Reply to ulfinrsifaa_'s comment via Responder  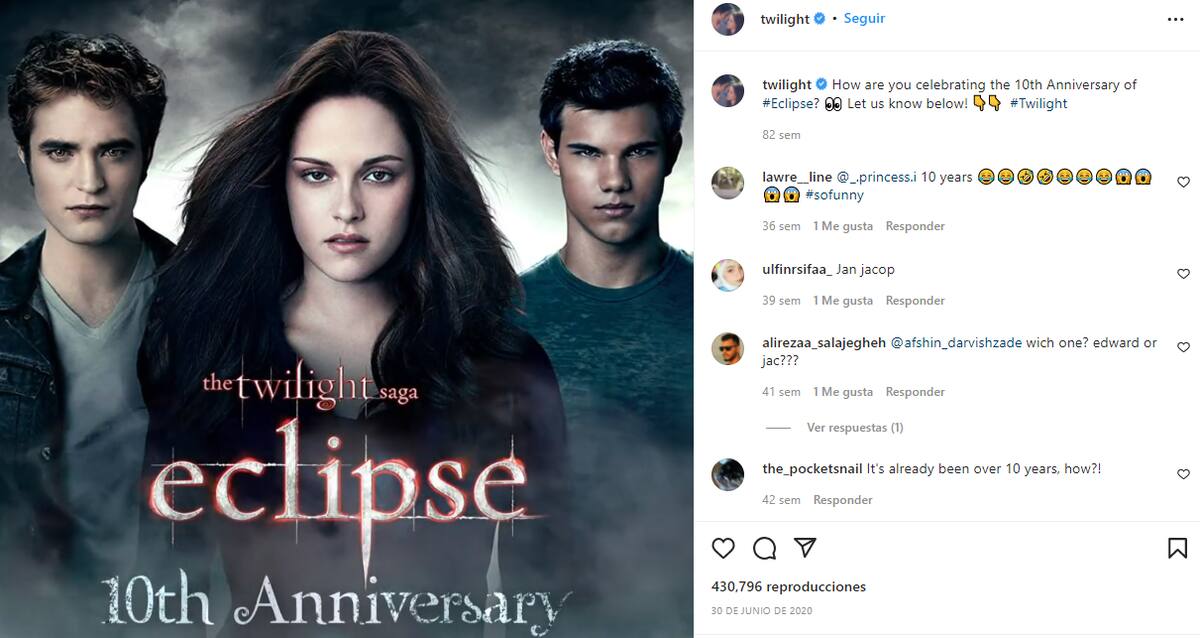click(x=915, y=300)
